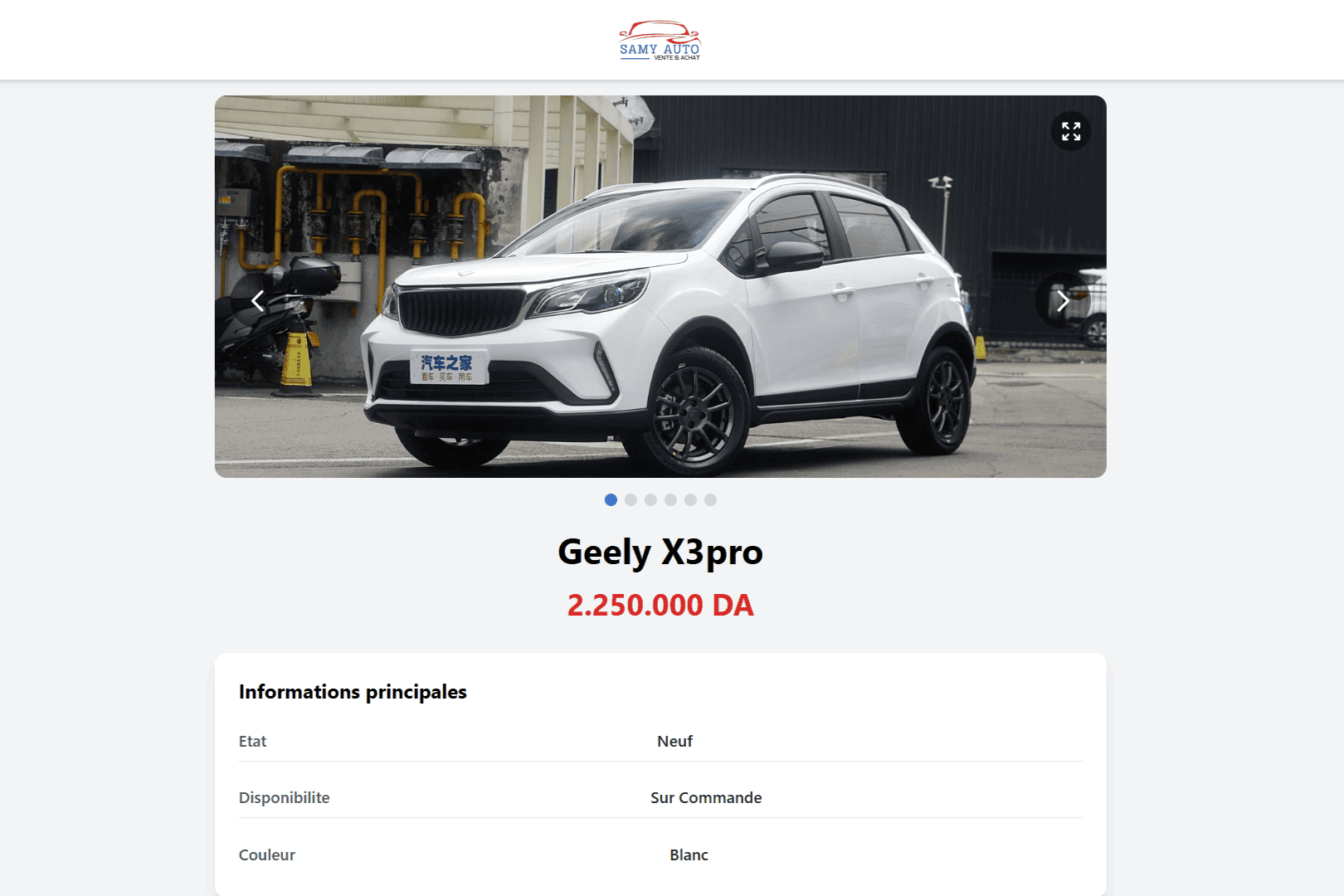Image resolution: width=1344 pixels, height=896 pixels.
Task: Click the Samy Auto logo
Action: coord(660,41)
